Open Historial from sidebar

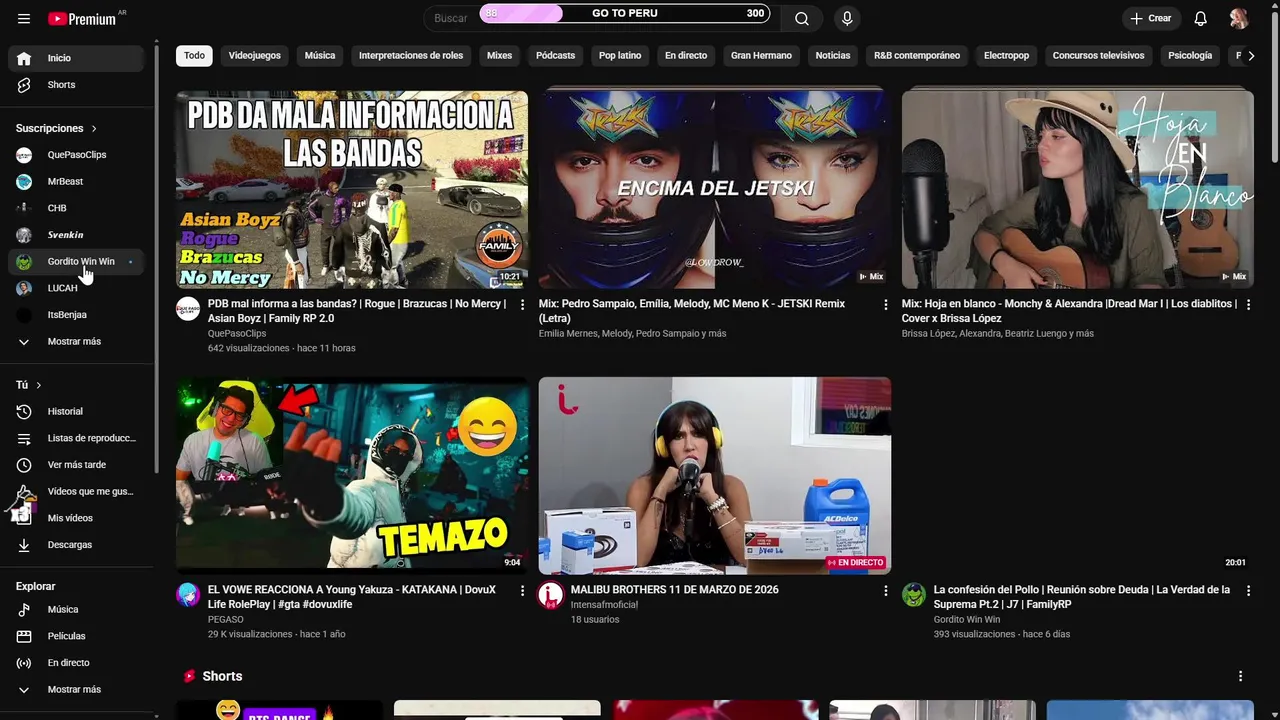point(76,412)
